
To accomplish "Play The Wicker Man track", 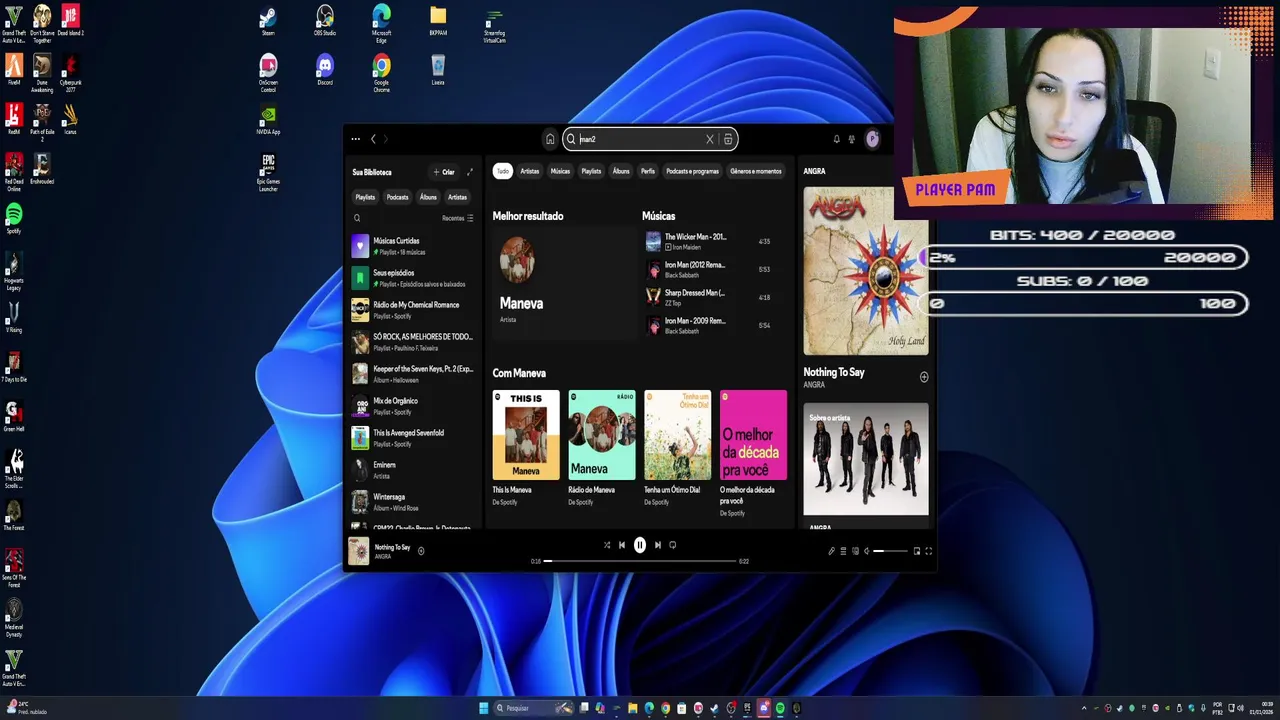I will click(x=712, y=241).
